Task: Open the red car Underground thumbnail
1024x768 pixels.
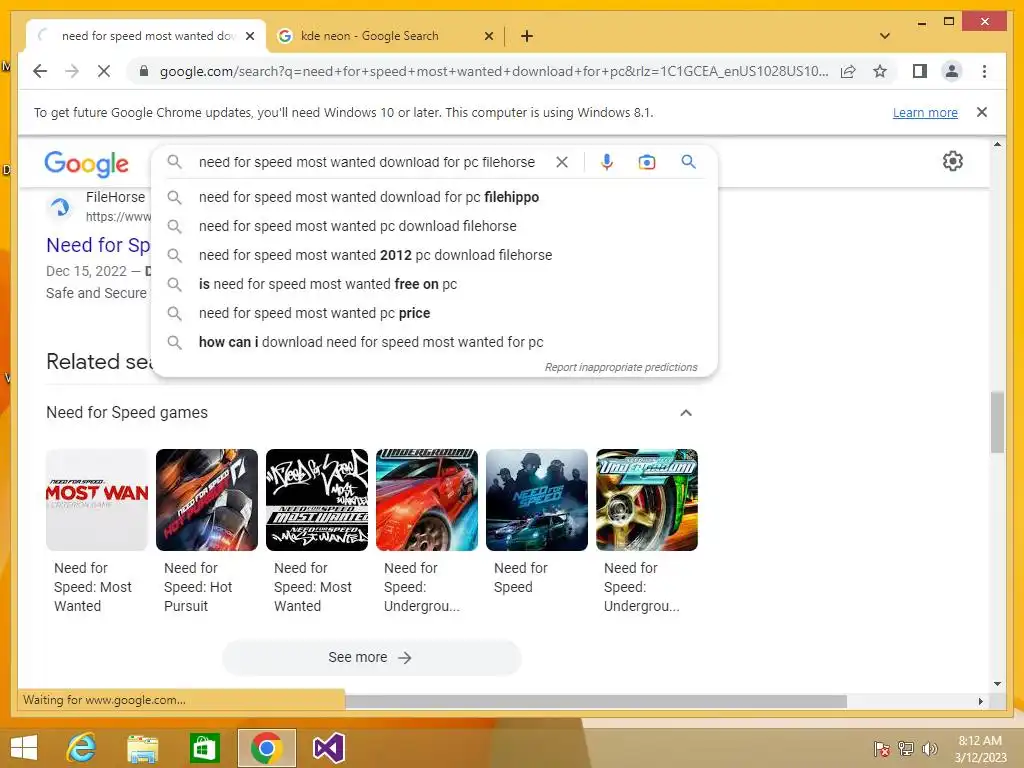Action: tap(427, 500)
